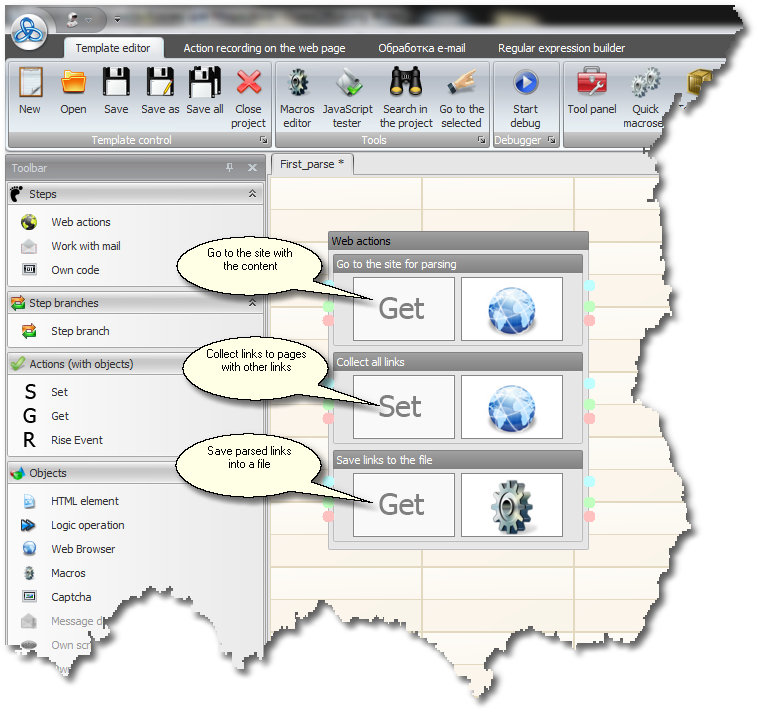758x713 pixels.
Task: Collapse the Steps section chevron
Action: tap(252, 194)
